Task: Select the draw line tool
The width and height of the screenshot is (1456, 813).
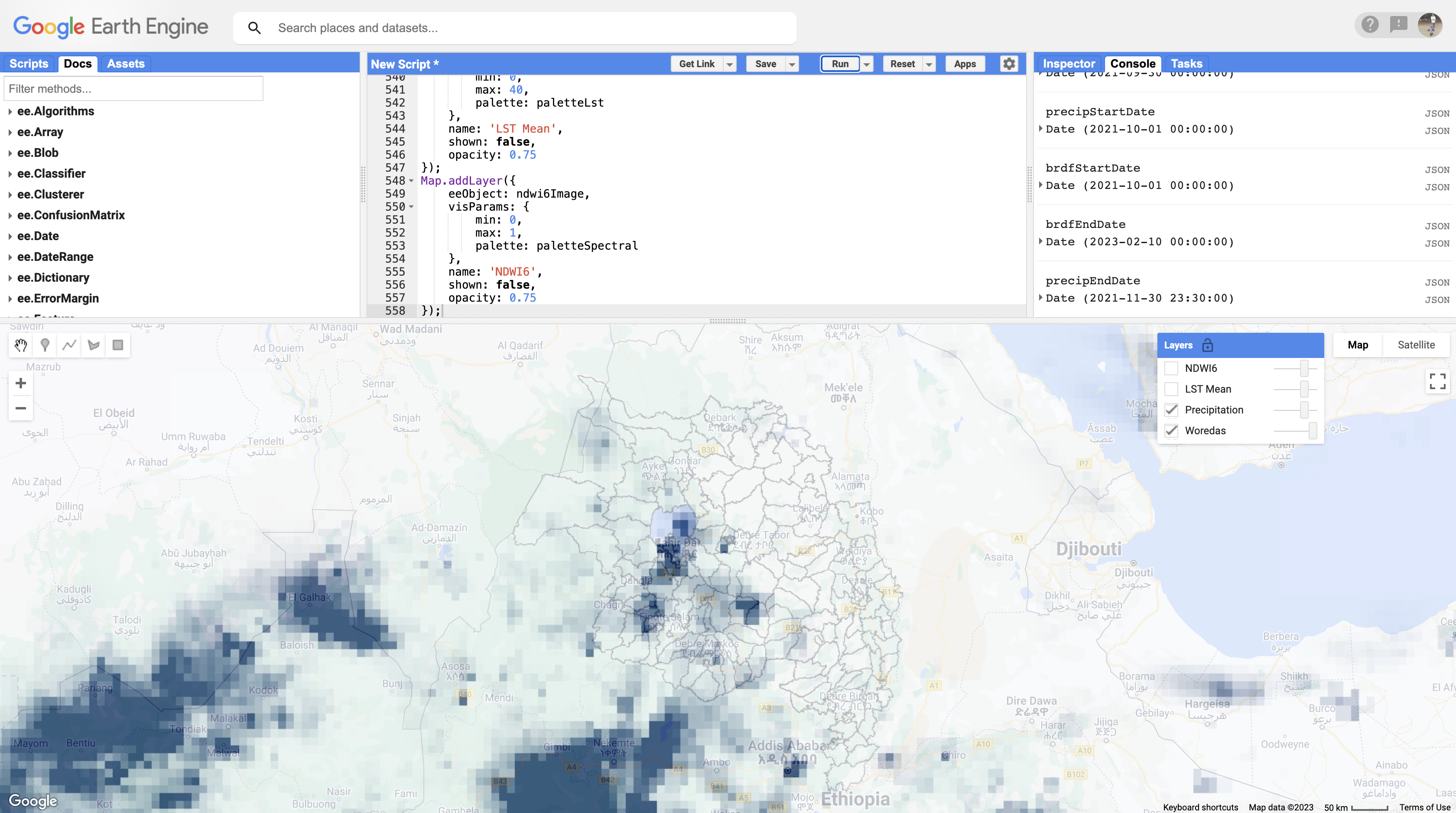Action: [x=69, y=345]
